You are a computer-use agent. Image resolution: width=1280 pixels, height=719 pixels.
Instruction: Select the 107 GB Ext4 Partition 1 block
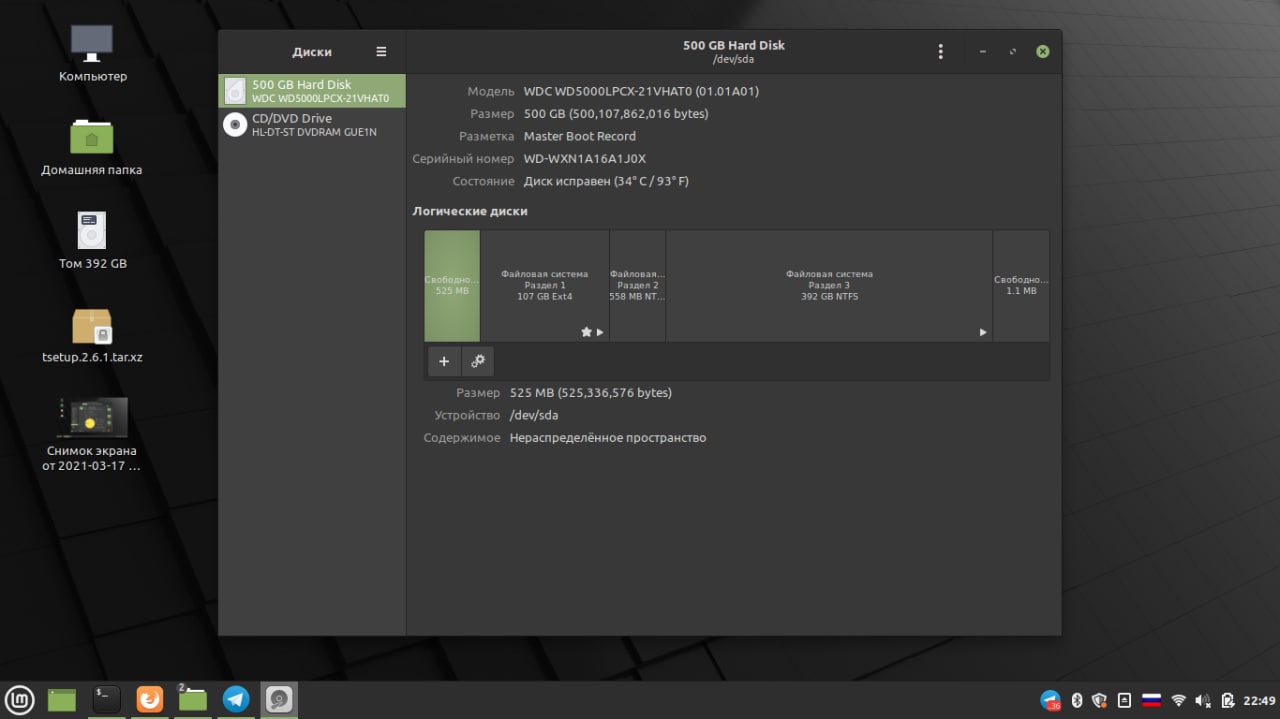click(x=545, y=286)
